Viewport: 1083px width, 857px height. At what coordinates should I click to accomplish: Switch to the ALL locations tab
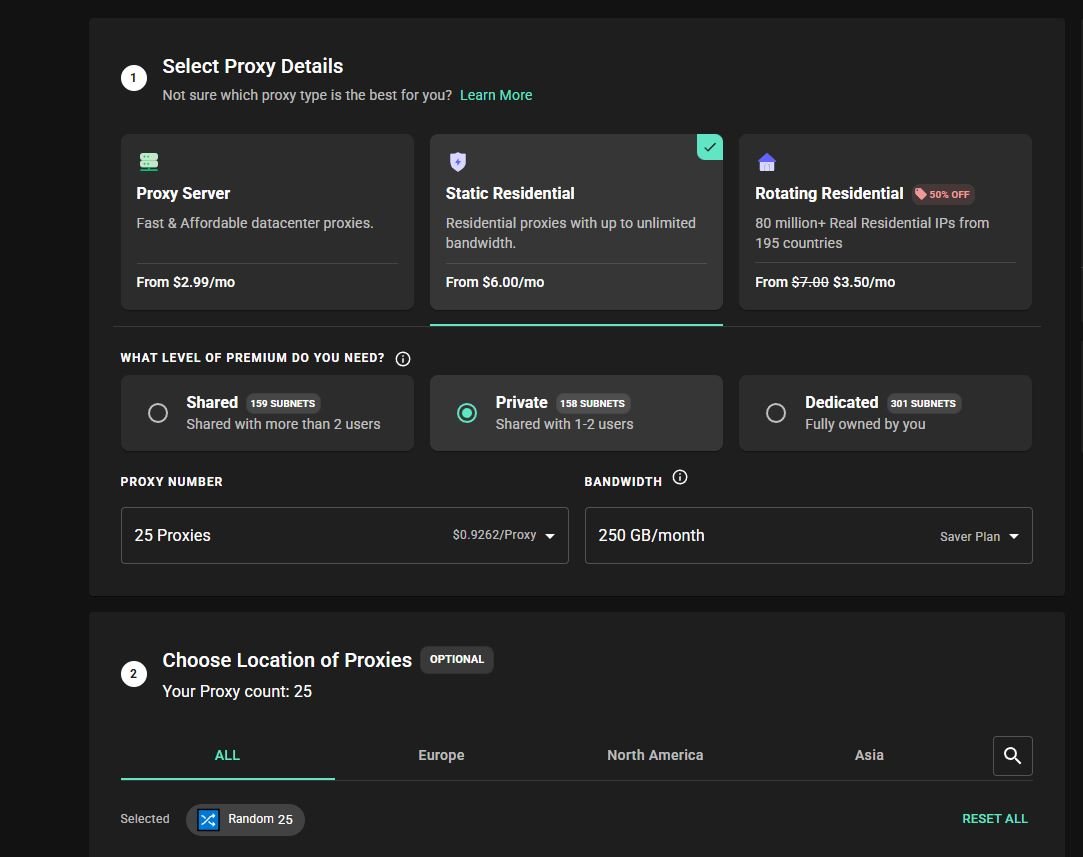227,755
